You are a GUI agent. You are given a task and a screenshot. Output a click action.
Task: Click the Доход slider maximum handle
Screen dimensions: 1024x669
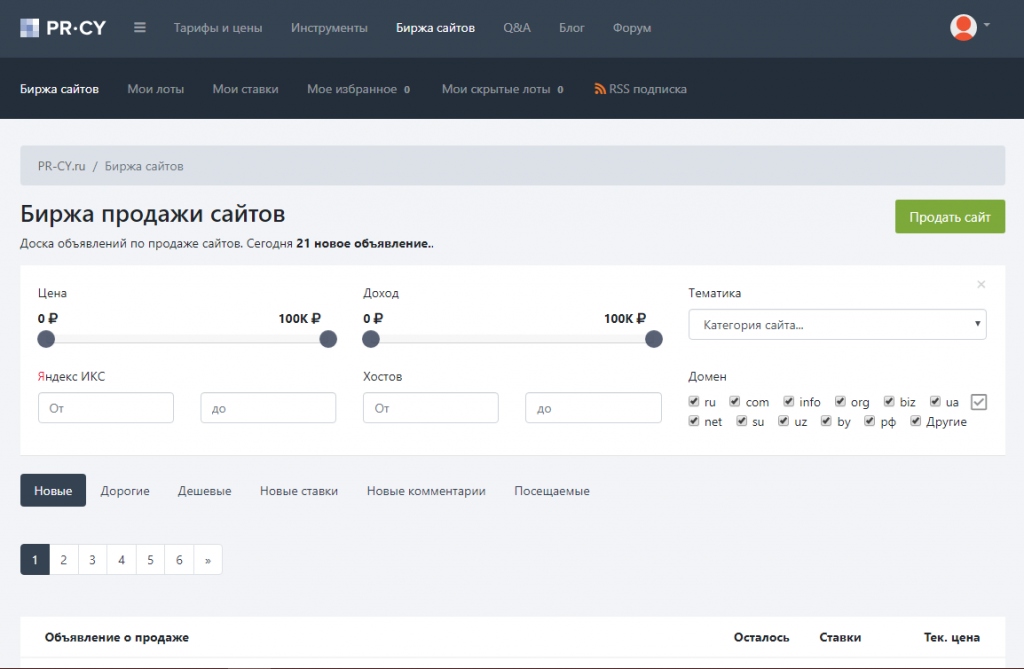pos(654,339)
